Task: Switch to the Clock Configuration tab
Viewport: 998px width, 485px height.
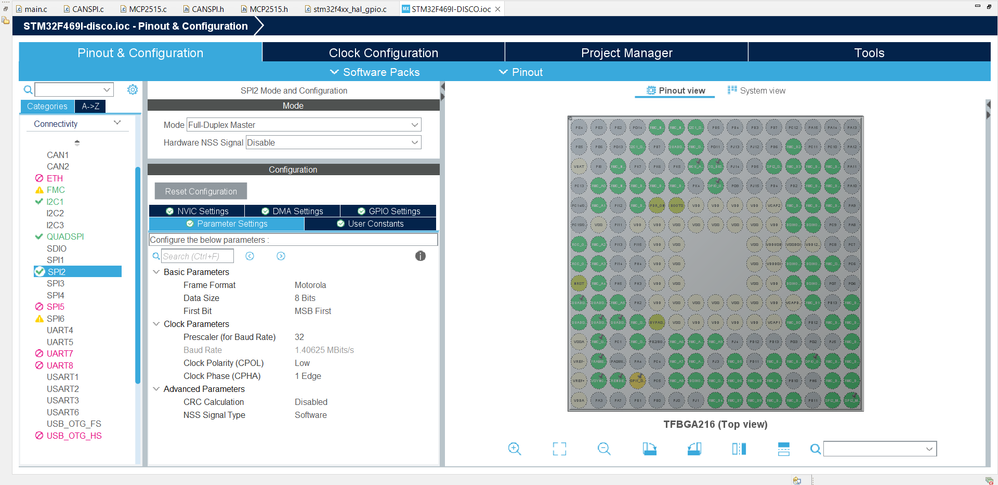Action: coord(383,53)
